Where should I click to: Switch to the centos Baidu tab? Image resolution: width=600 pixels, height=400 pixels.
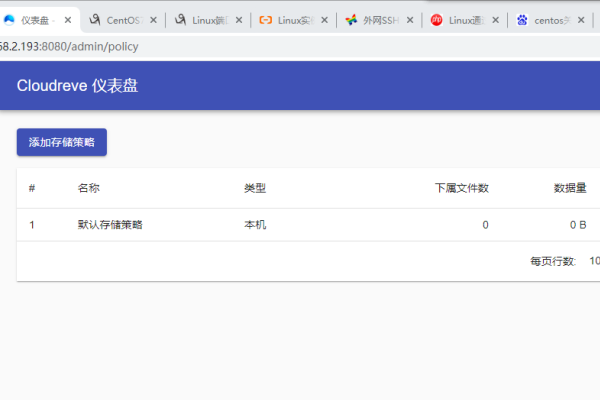pyautogui.click(x=551, y=20)
